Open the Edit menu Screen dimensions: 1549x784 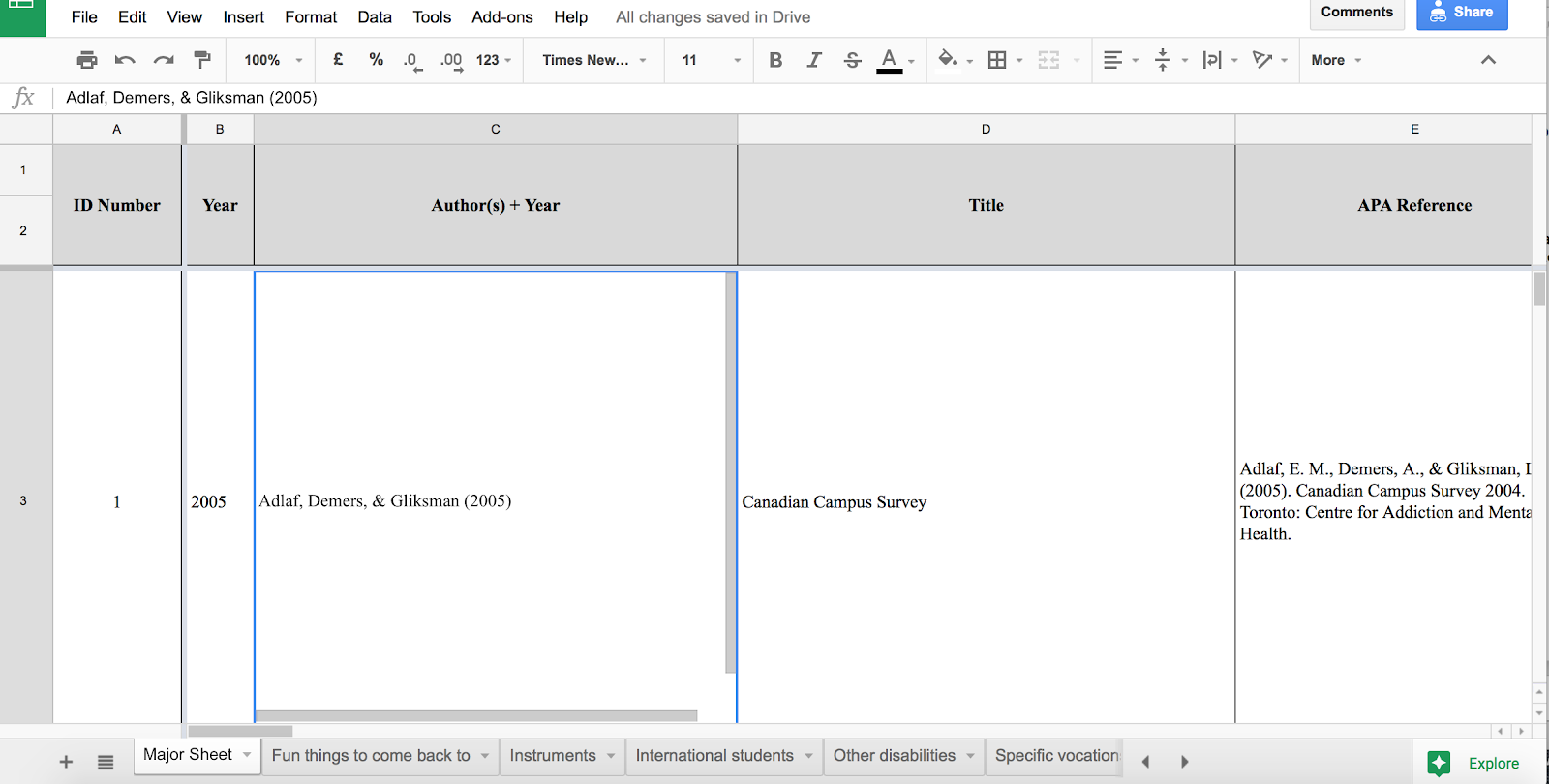(x=132, y=16)
